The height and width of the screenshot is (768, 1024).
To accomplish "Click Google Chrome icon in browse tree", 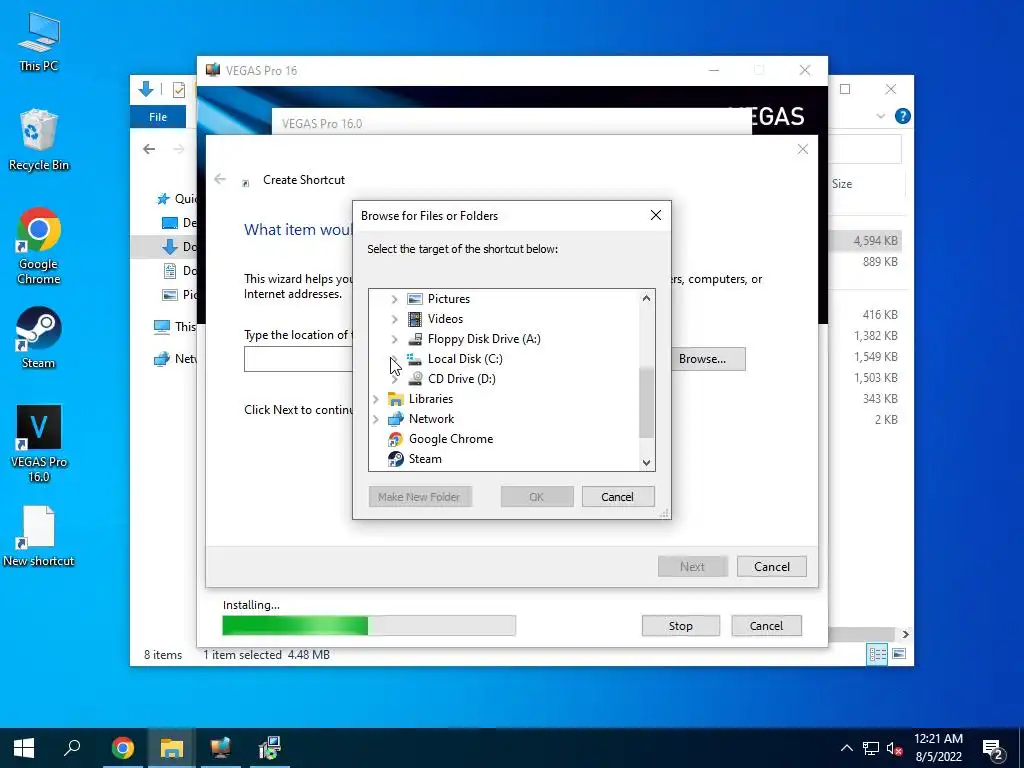I will click(x=396, y=439).
